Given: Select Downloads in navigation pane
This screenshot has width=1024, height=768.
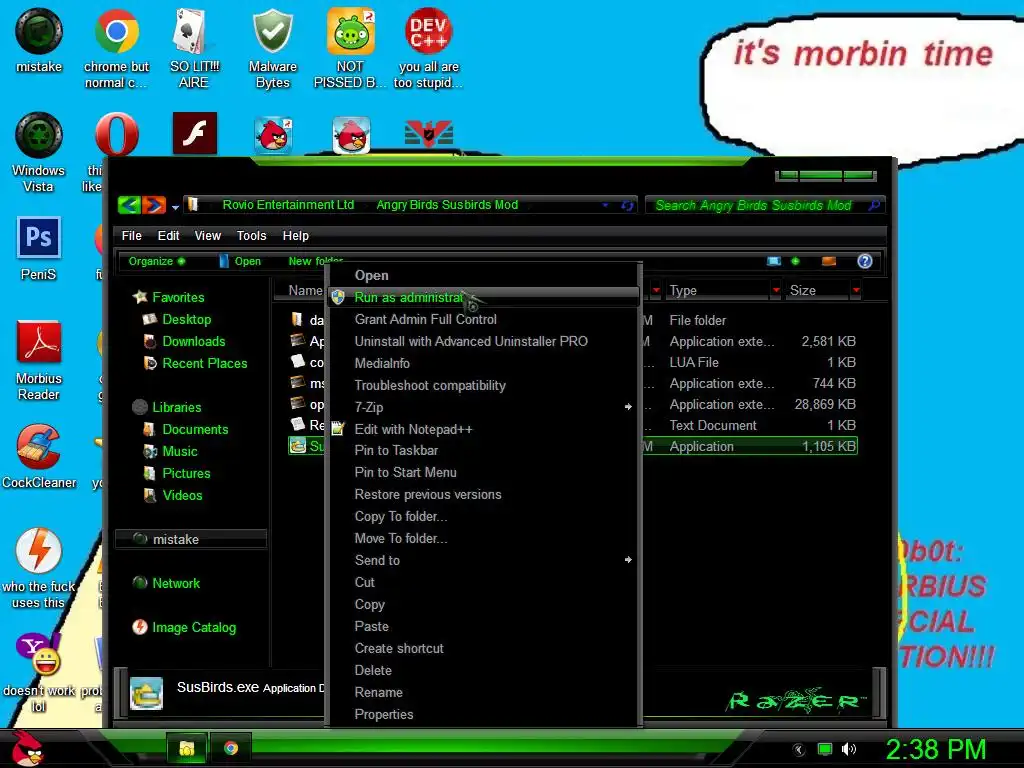Looking at the screenshot, I should coord(193,342).
